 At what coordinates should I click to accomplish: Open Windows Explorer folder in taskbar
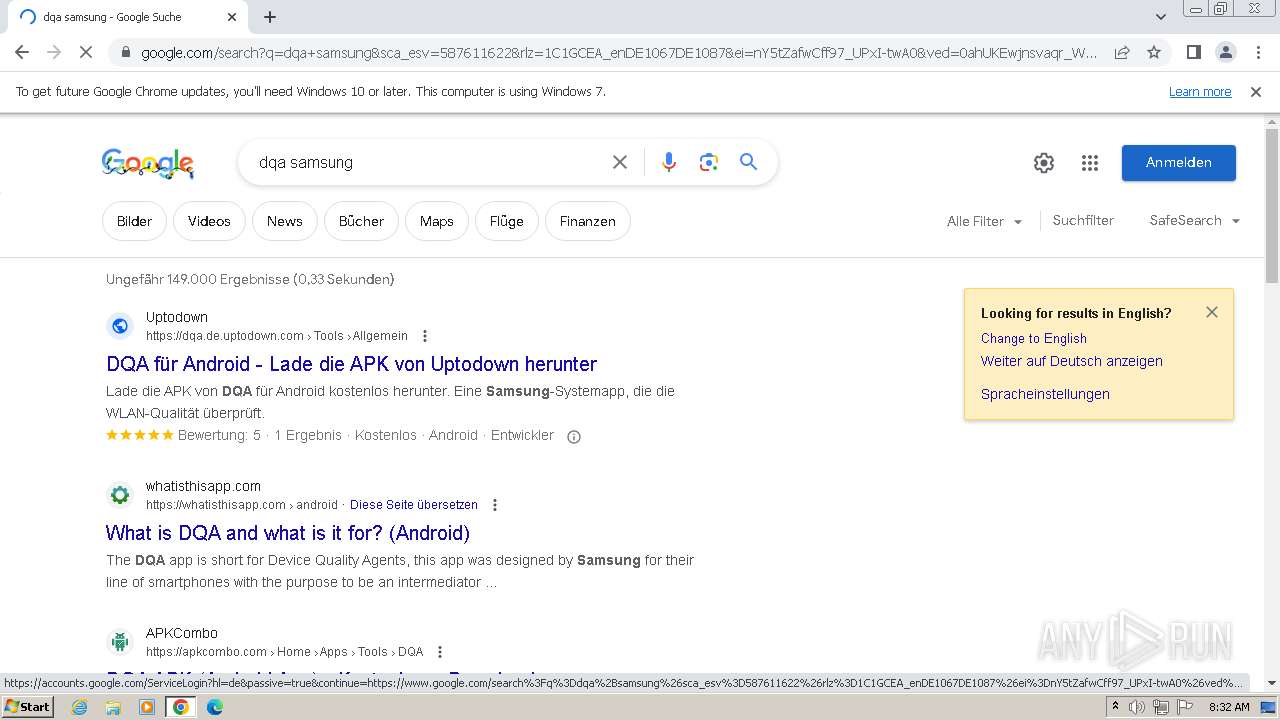(x=113, y=707)
